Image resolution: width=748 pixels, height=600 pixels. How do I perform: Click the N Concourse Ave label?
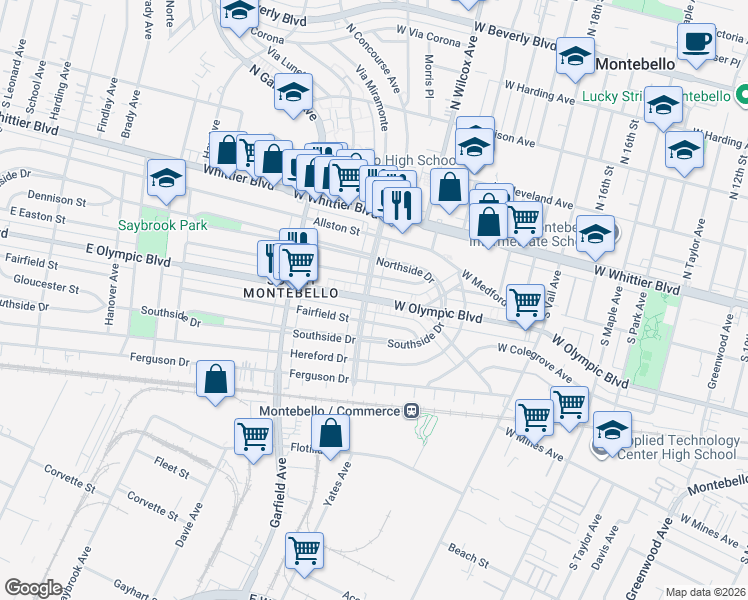[374, 58]
